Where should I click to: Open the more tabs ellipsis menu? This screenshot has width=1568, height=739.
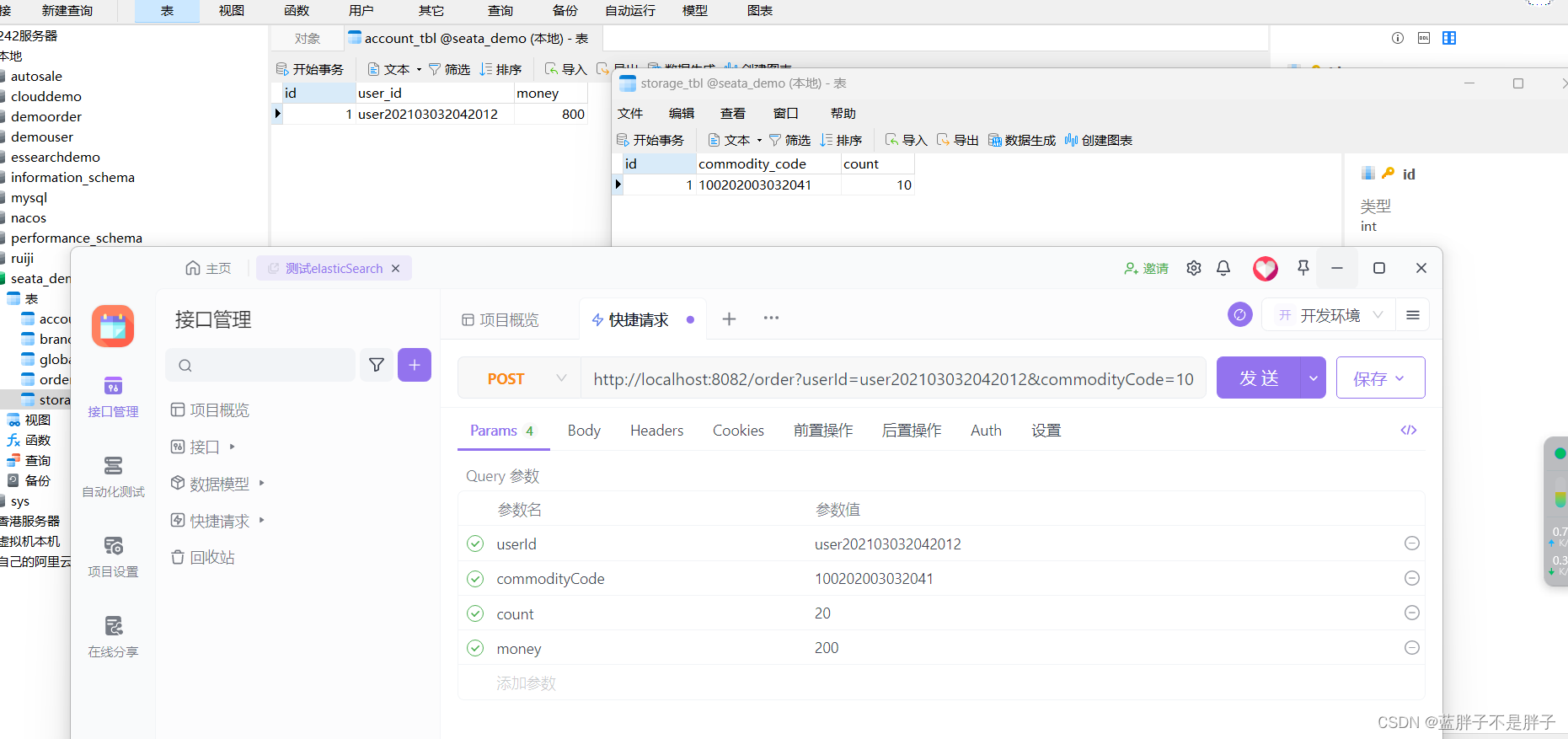(771, 318)
